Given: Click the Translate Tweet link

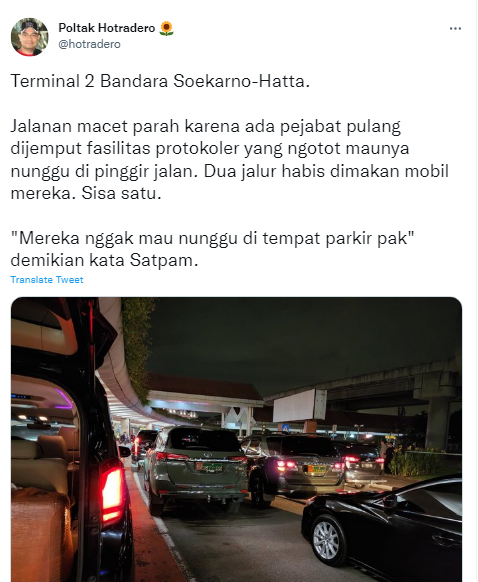Looking at the screenshot, I should (47, 279).
